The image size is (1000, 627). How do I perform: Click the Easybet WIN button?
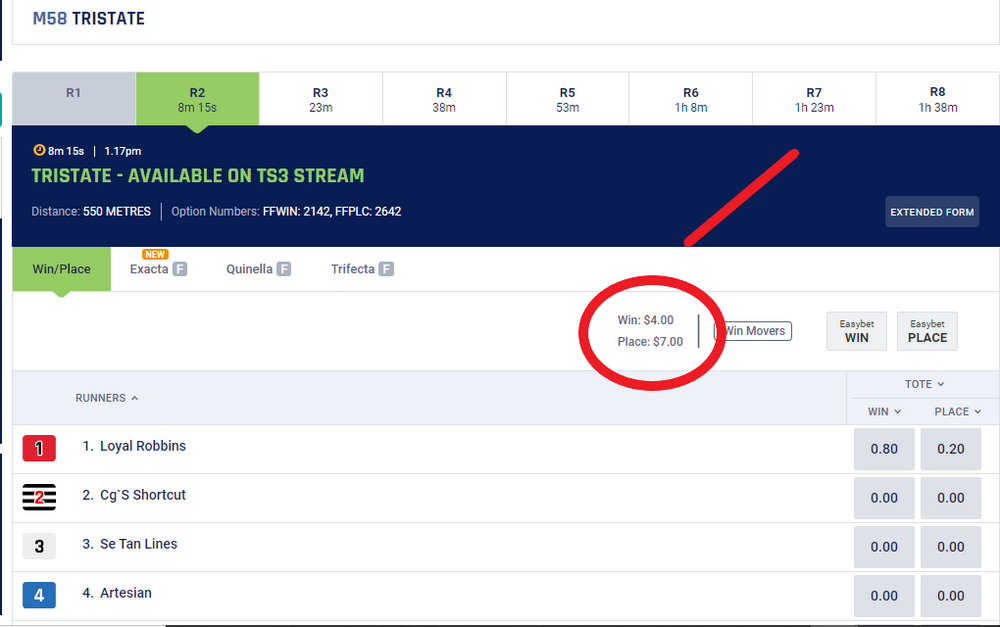pos(856,331)
